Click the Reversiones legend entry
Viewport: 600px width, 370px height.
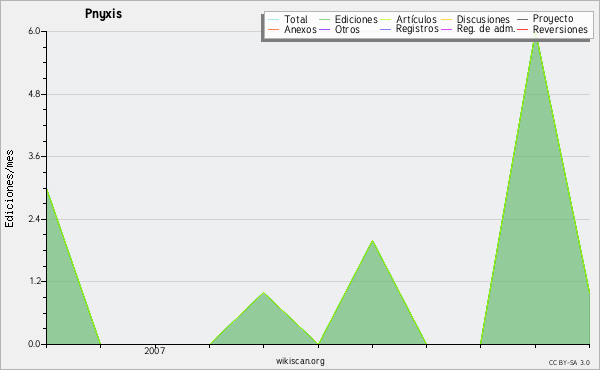click(x=553, y=29)
